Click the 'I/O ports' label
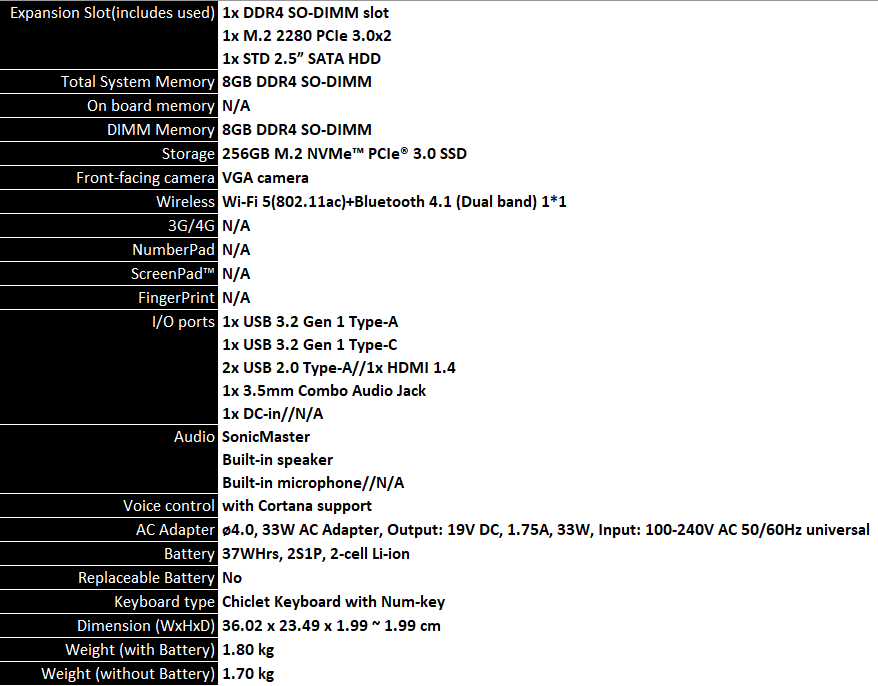This screenshot has width=878, height=686. [182, 322]
